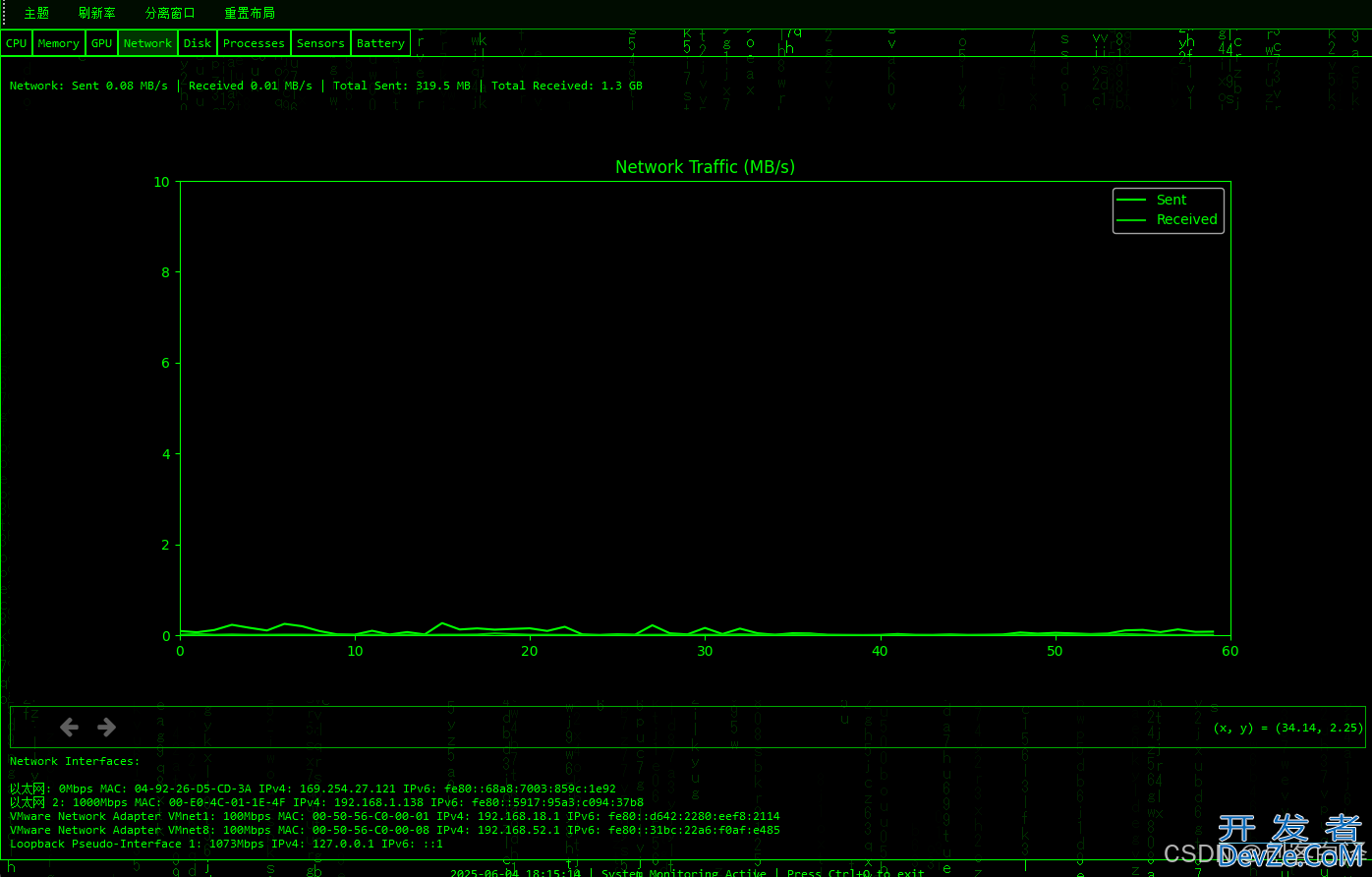Click the back arrow in chart toolbar

69,728
